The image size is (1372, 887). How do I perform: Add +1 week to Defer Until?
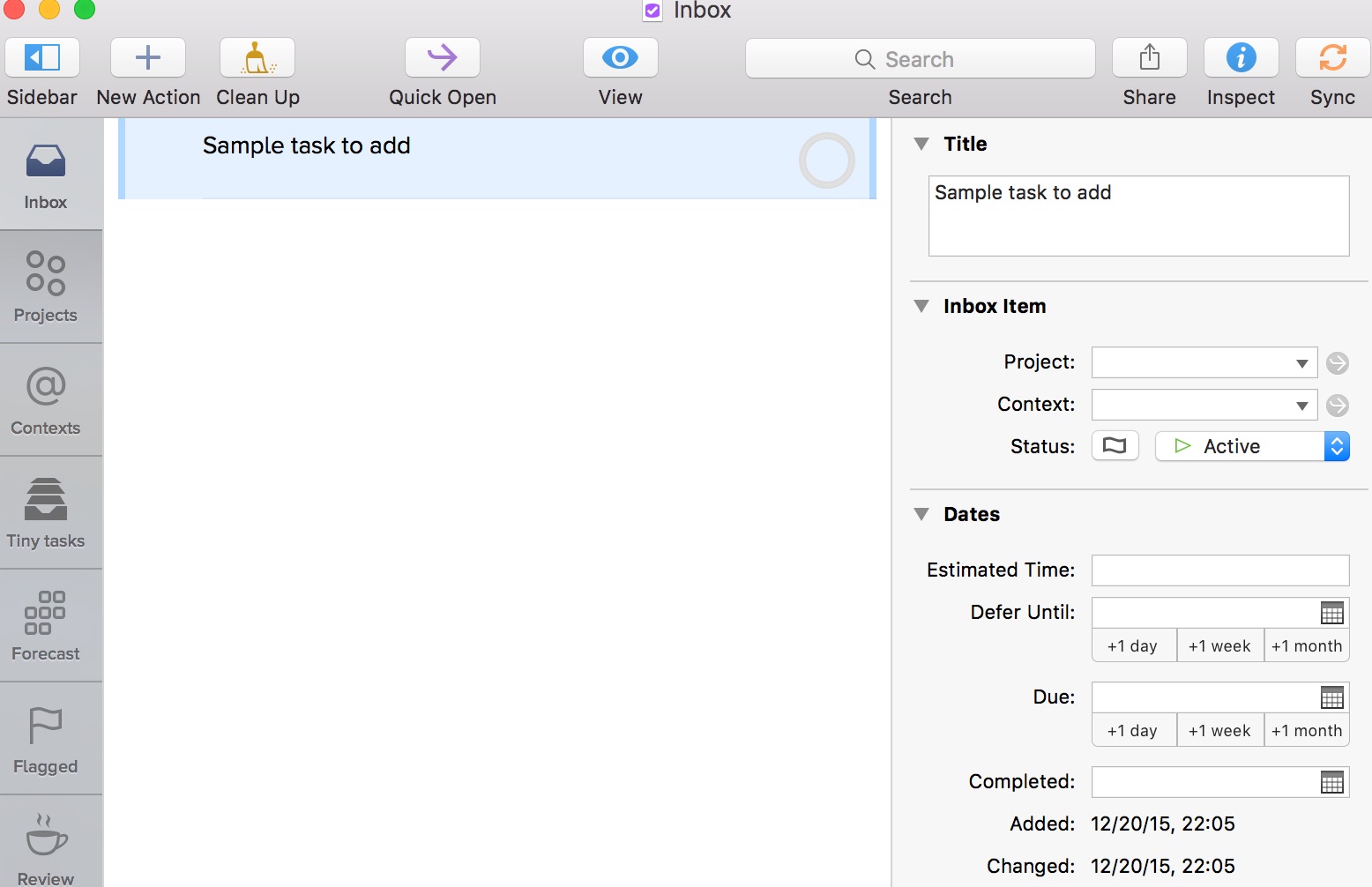click(x=1220, y=645)
